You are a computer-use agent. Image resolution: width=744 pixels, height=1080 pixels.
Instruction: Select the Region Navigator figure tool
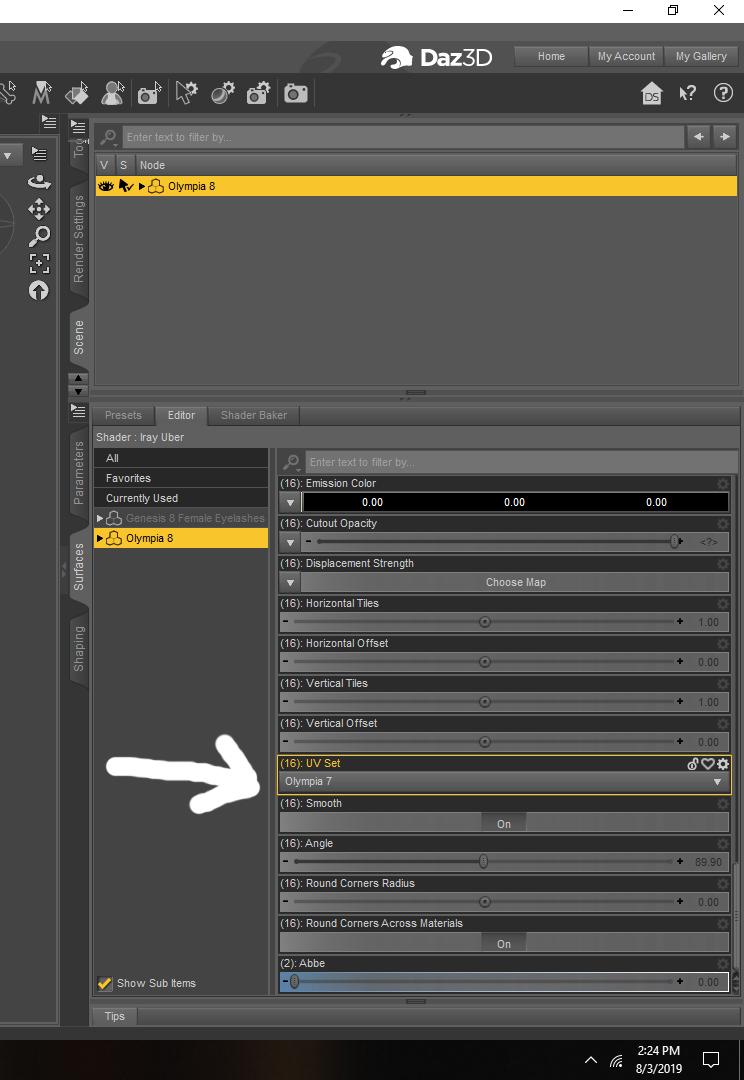point(113,93)
